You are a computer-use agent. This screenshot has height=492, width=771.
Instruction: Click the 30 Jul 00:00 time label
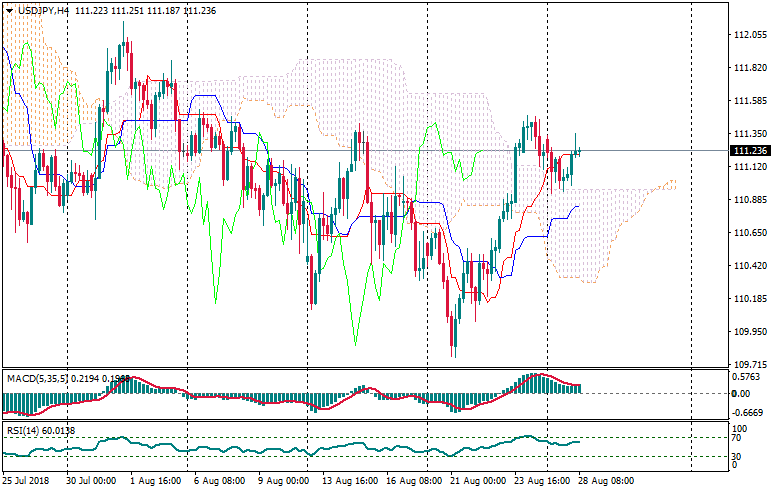(x=93, y=481)
